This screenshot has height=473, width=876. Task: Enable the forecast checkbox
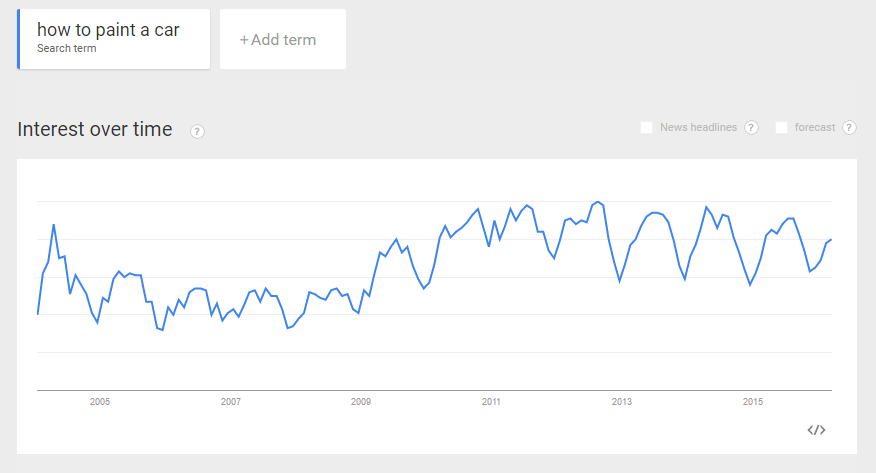click(782, 127)
